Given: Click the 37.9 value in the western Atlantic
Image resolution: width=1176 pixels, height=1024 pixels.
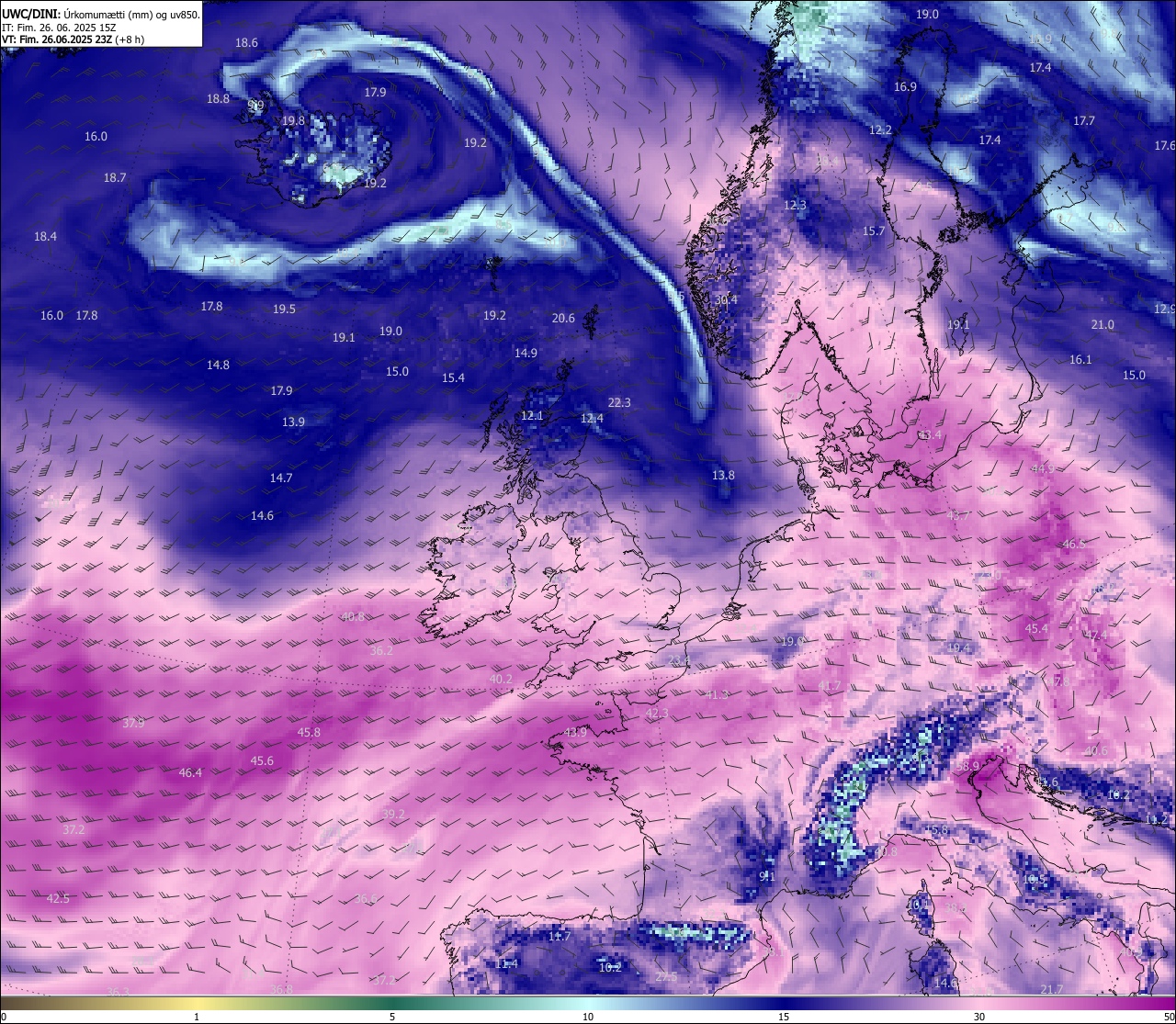Looking at the screenshot, I should (x=133, y=723).
